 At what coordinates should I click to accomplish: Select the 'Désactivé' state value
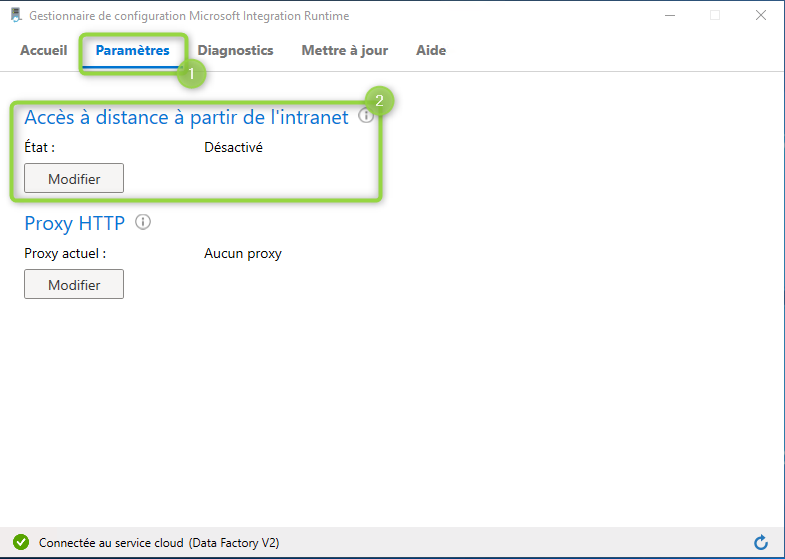pyautogui.click(x=233, y=148)
